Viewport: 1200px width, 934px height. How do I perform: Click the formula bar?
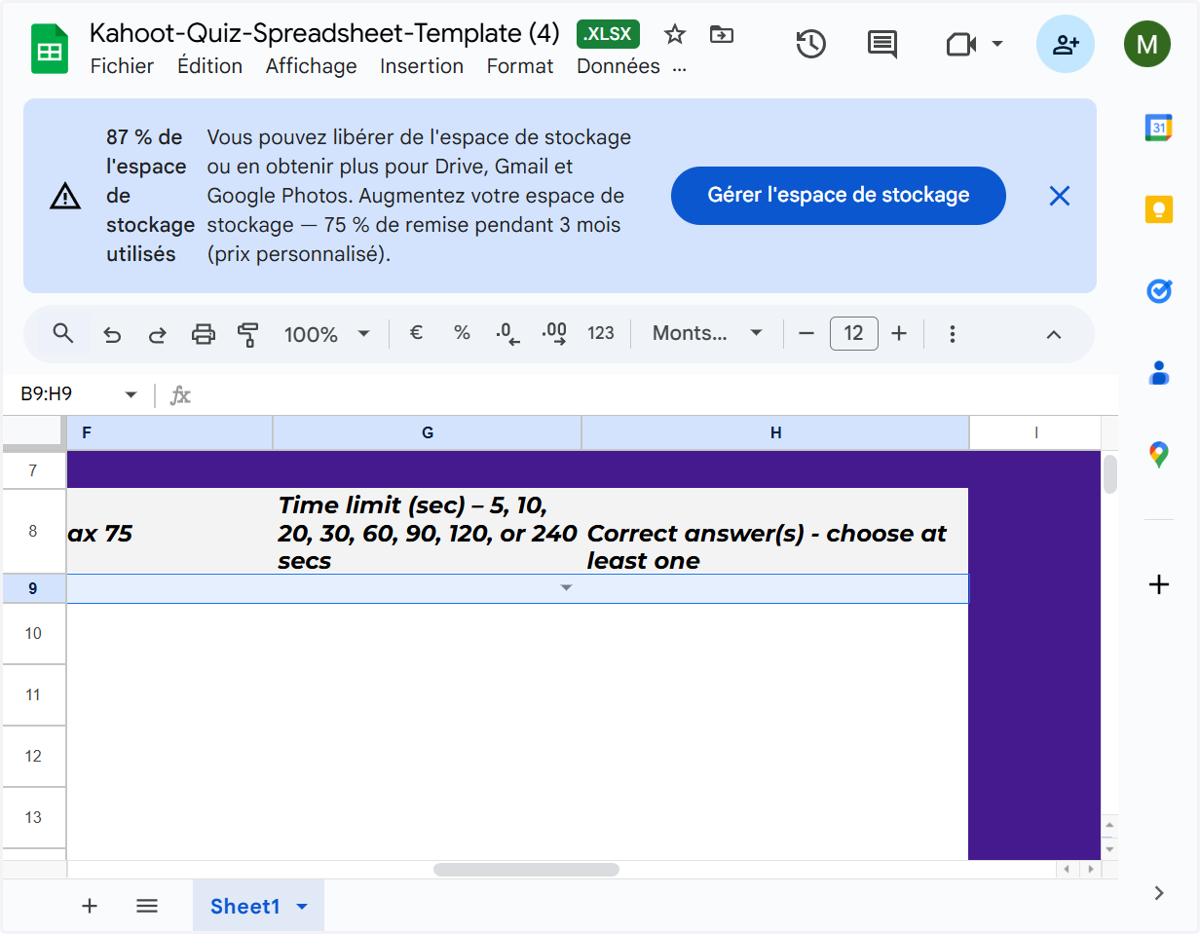coord(655,395)
